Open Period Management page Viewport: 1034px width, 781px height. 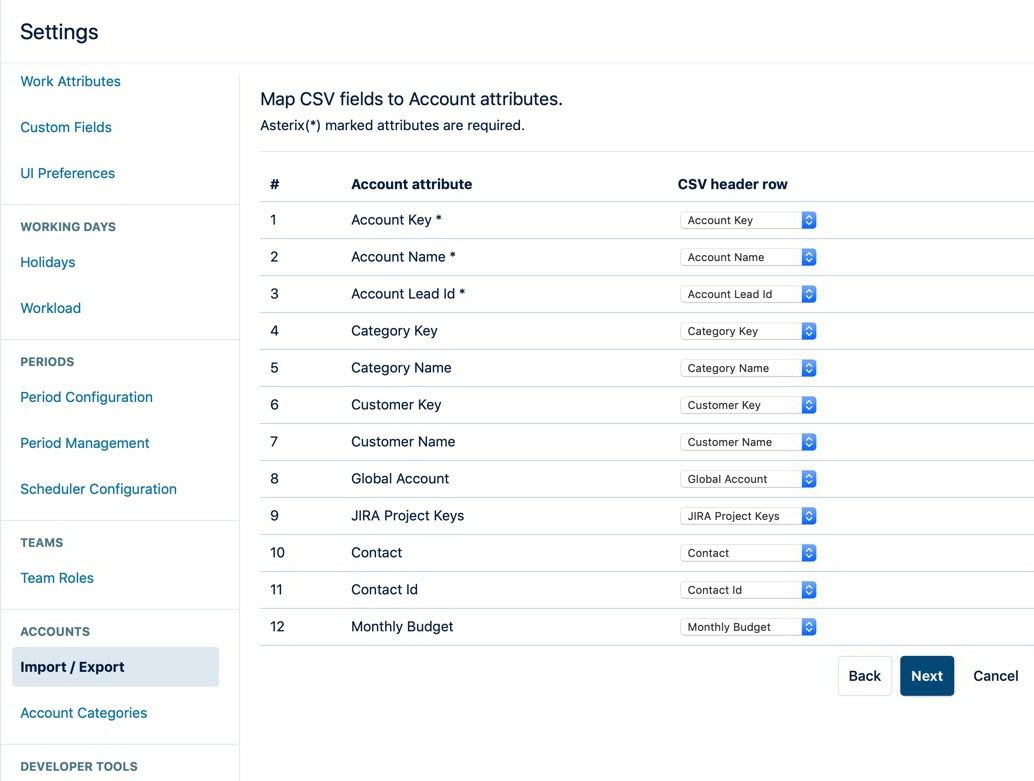pyautogui.click(x=85, y=443)
